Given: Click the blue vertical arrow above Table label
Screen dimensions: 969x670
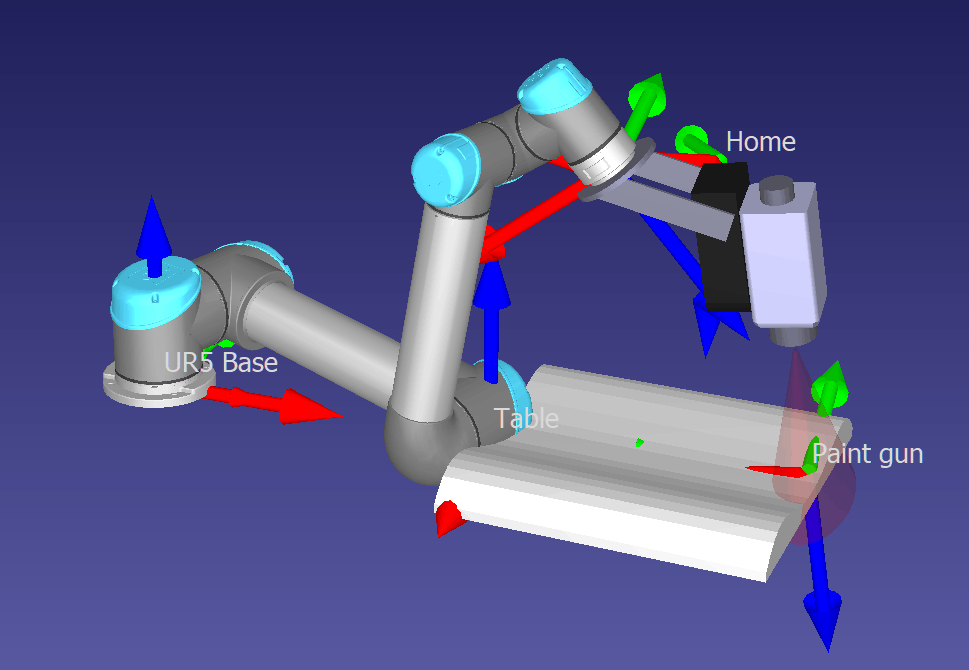Looking at the screenshot, I should [491, 321].
